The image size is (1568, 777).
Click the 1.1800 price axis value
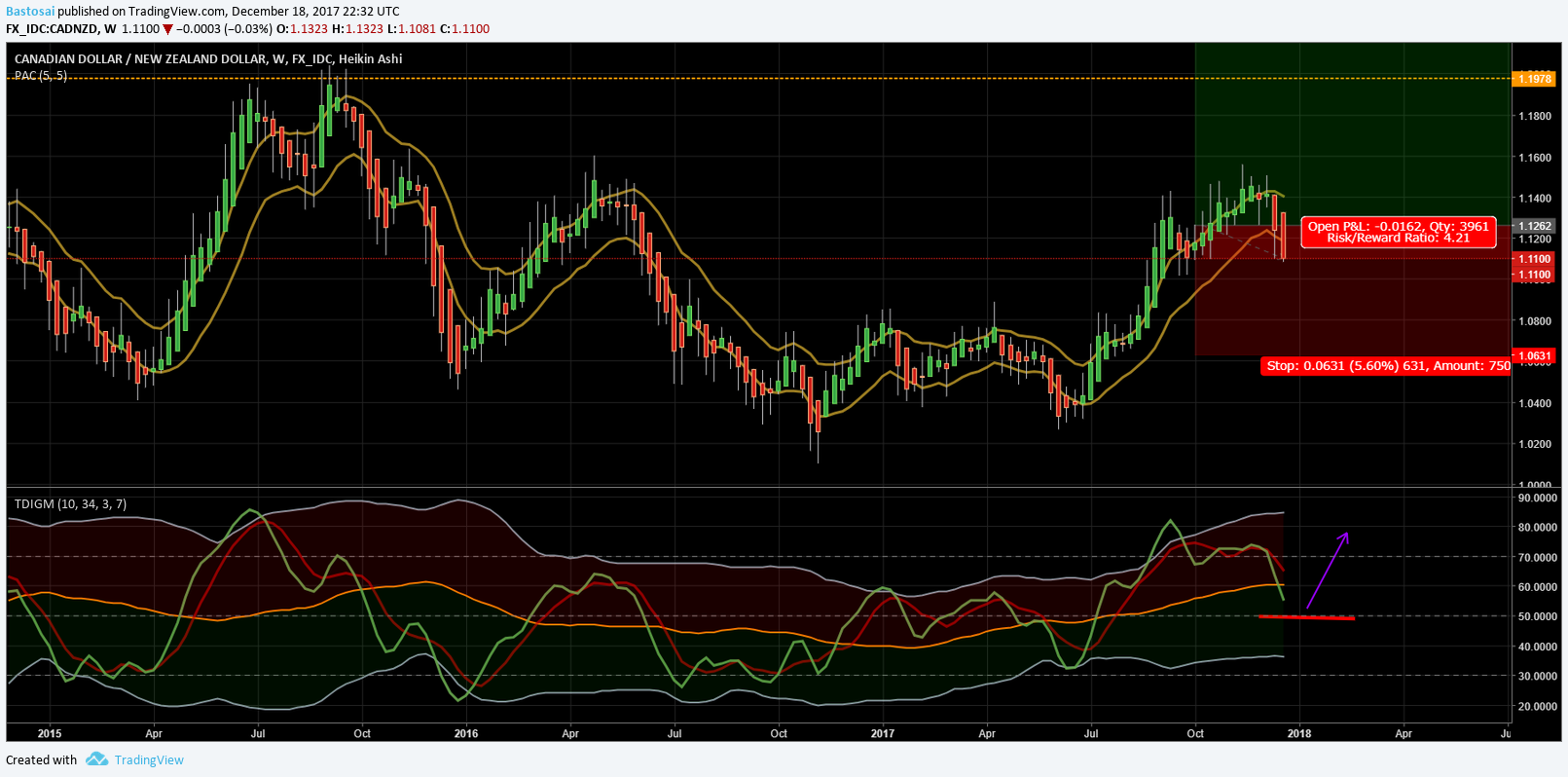[x=1535, y=116]
